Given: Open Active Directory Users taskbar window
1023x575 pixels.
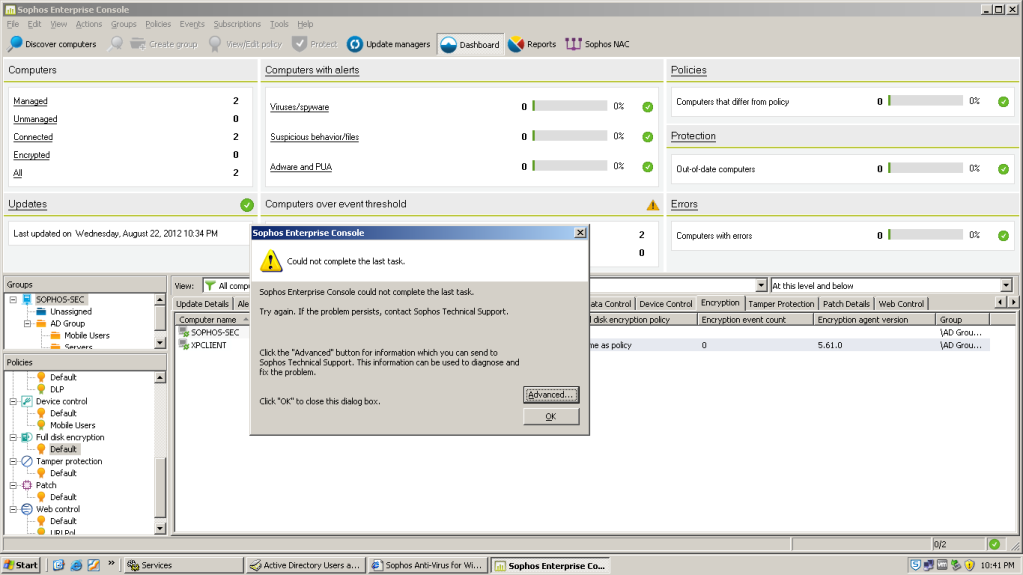Looking at the screenshot, I should coord(305,565).
